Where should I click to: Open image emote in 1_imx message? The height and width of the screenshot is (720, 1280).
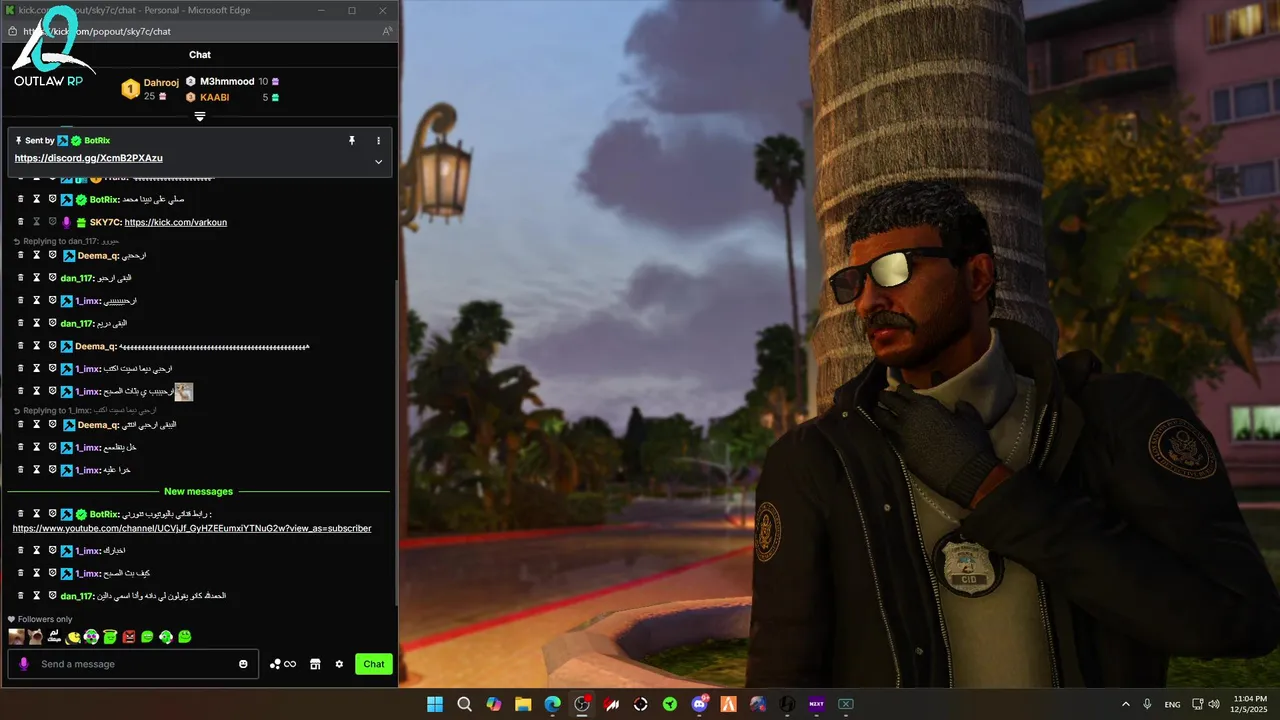click(x=184, y=391)
